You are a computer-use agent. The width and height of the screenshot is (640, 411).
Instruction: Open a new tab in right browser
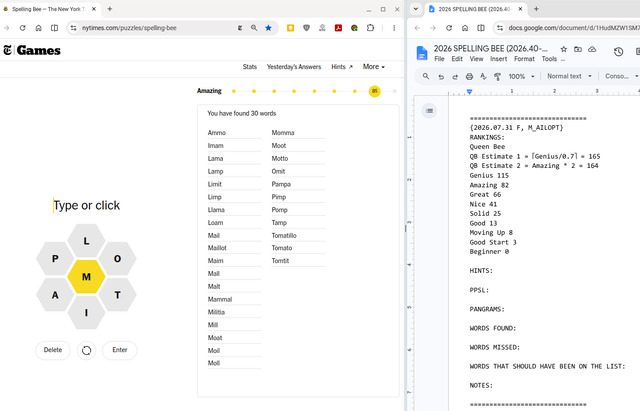click(536, 9)
